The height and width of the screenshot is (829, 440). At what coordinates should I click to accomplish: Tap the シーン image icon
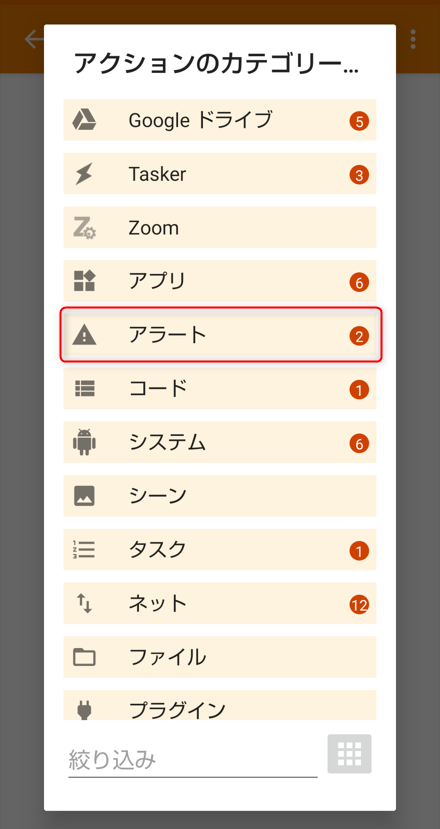click(x=84, y=496)
